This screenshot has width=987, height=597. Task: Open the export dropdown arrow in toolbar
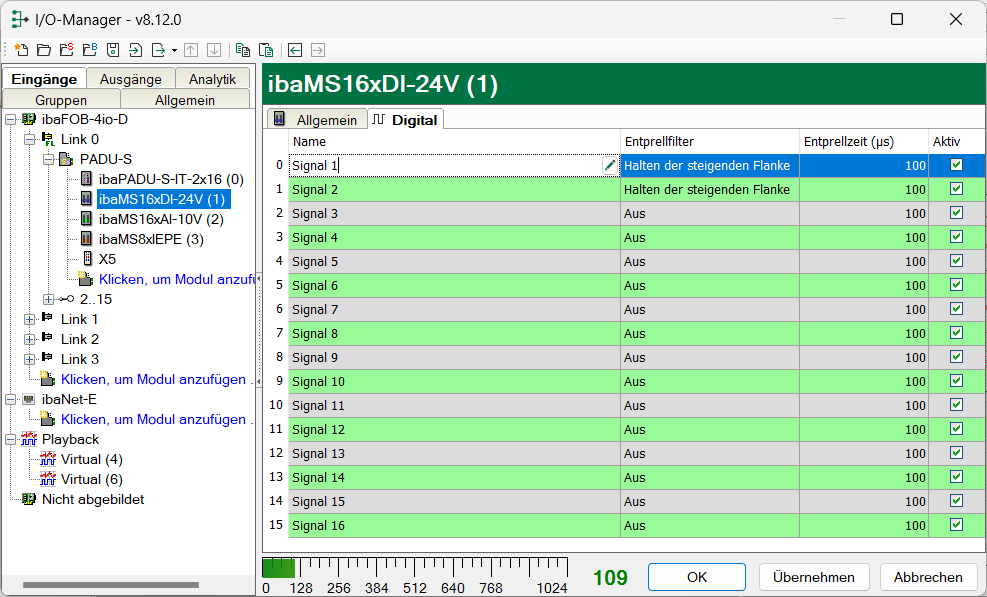174,50
